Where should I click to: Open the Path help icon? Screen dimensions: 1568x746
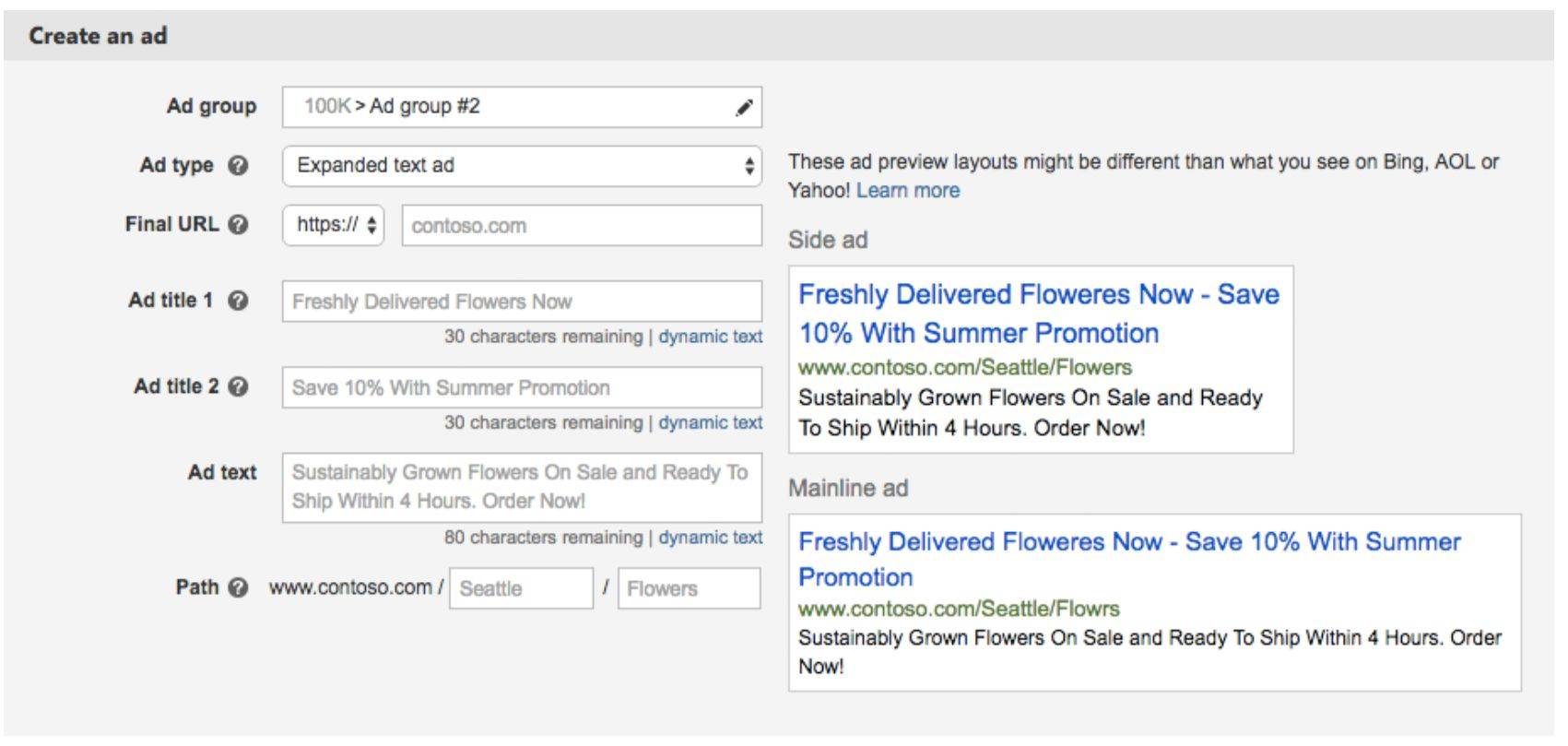(x=238, y=587)
